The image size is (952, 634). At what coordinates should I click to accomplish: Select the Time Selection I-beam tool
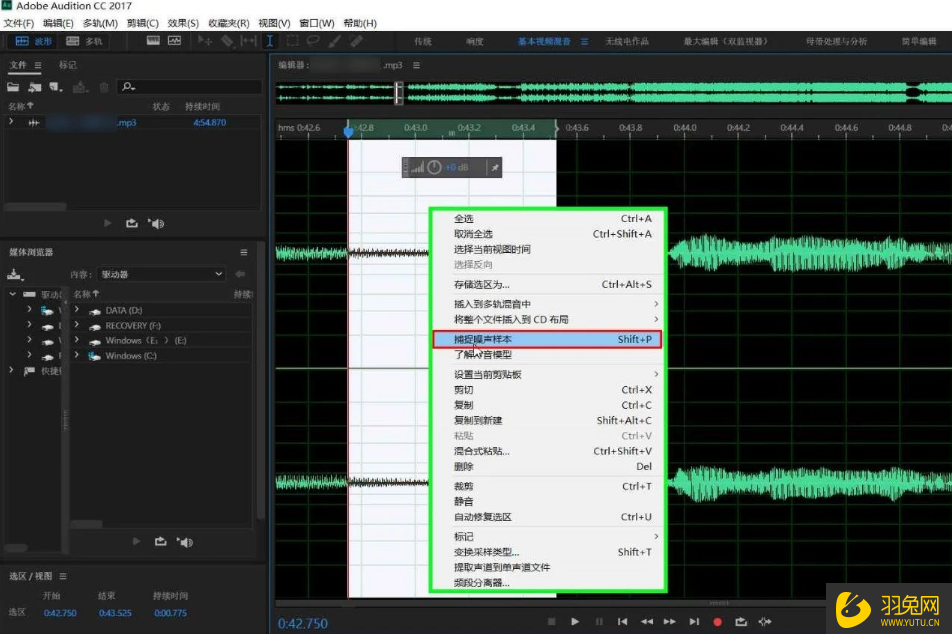tap(268, 41)
